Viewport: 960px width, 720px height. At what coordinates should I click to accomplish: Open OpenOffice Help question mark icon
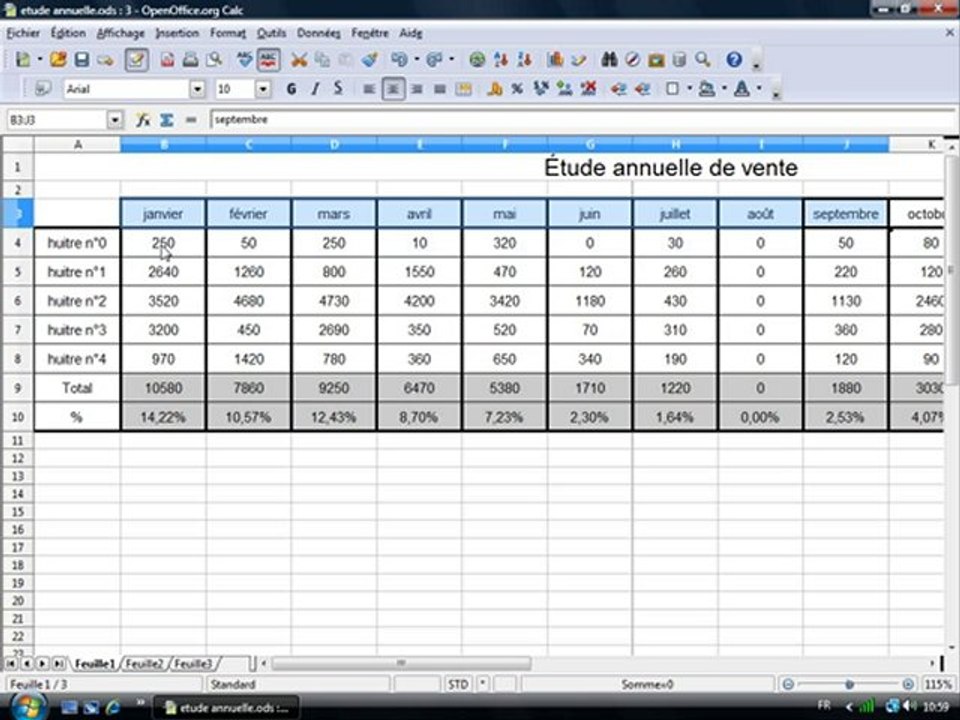pos(734,59)
